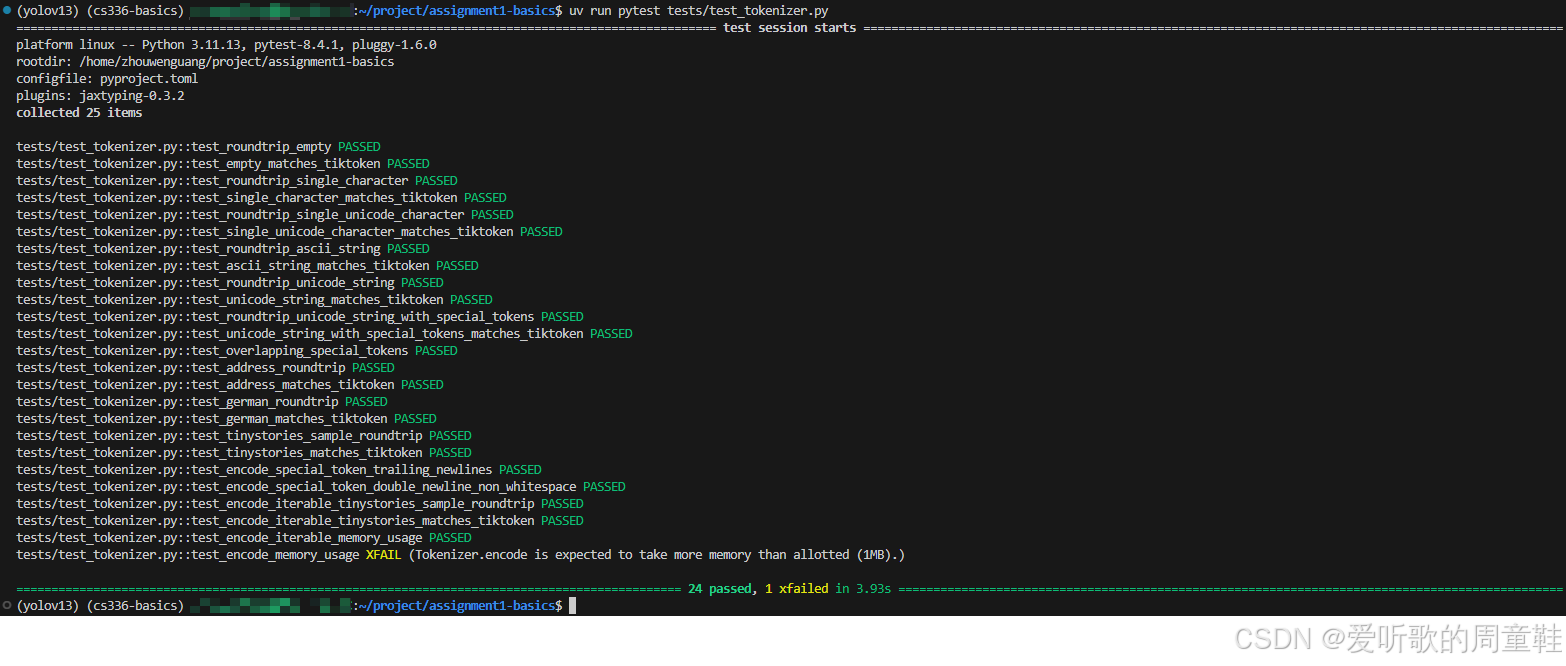Click test_encode_special_token_double_newline_non_whitespace line

pos(321,487)
